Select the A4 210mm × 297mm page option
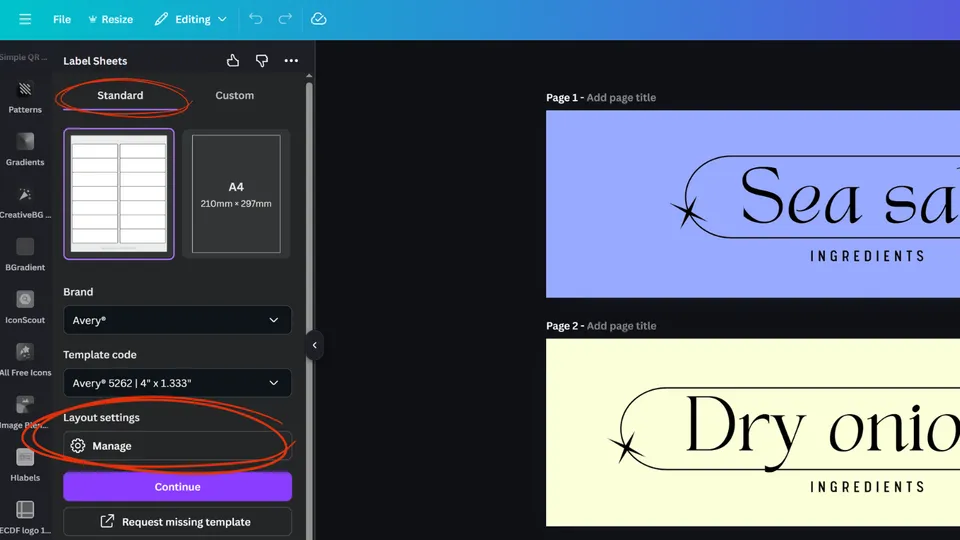Image resolution: width=960 pixels, height=540 pixels. point(236,194)
